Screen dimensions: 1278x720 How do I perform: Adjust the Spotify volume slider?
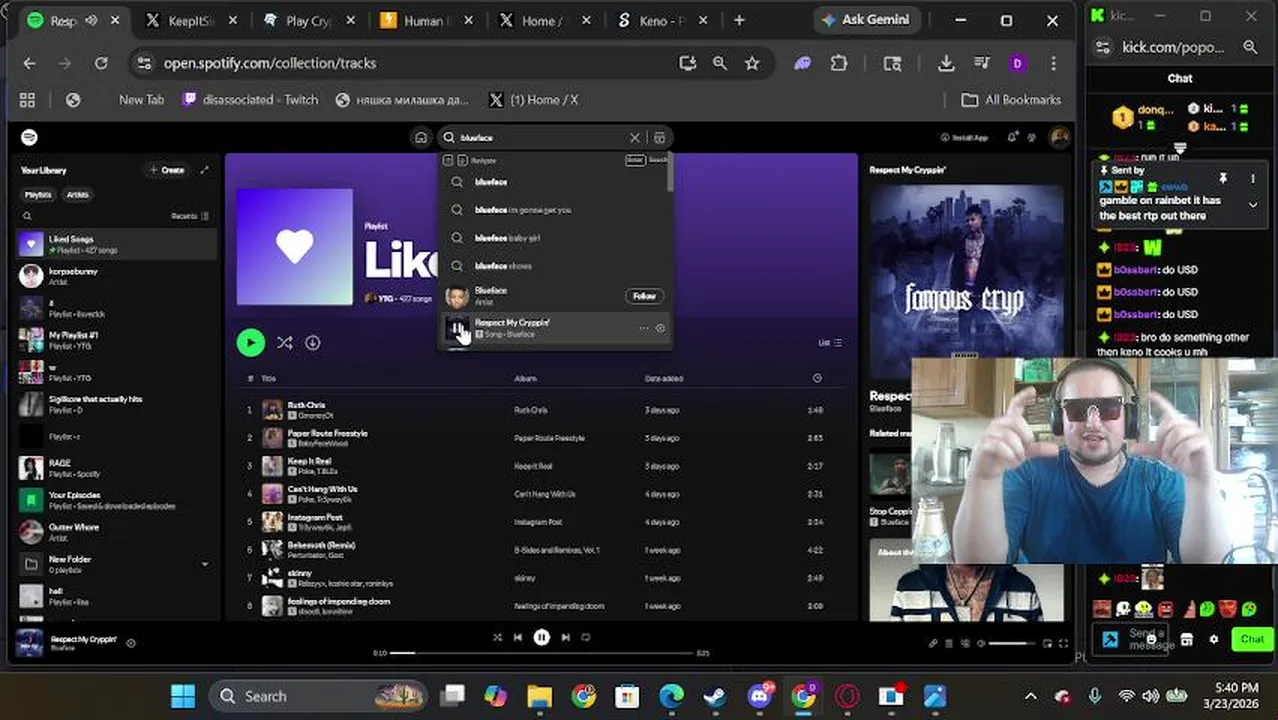coord(1012,643)
